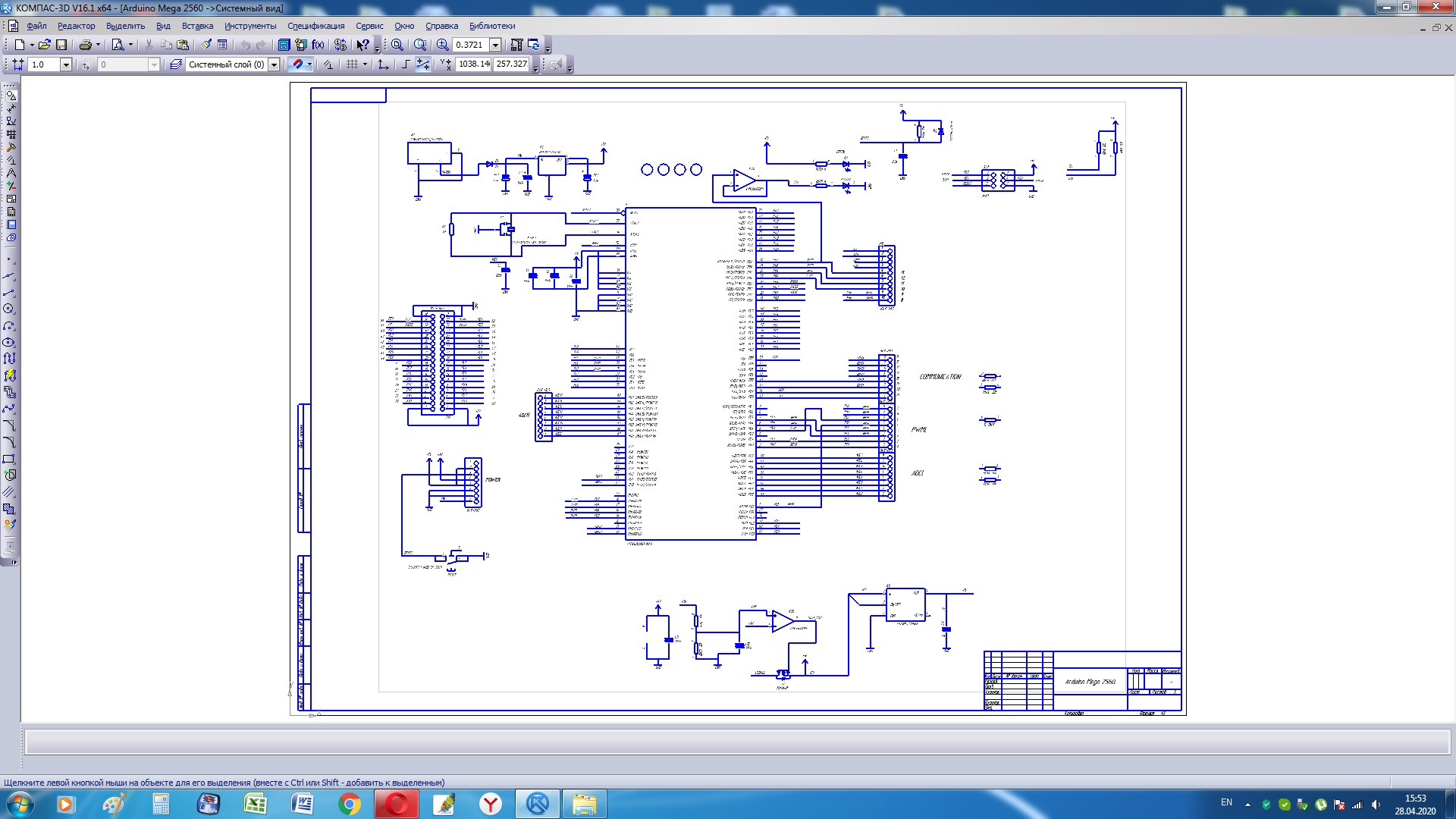The image size is (1456, 819).
Task: Toggle the grid display icon
Action: click(352, 64)
